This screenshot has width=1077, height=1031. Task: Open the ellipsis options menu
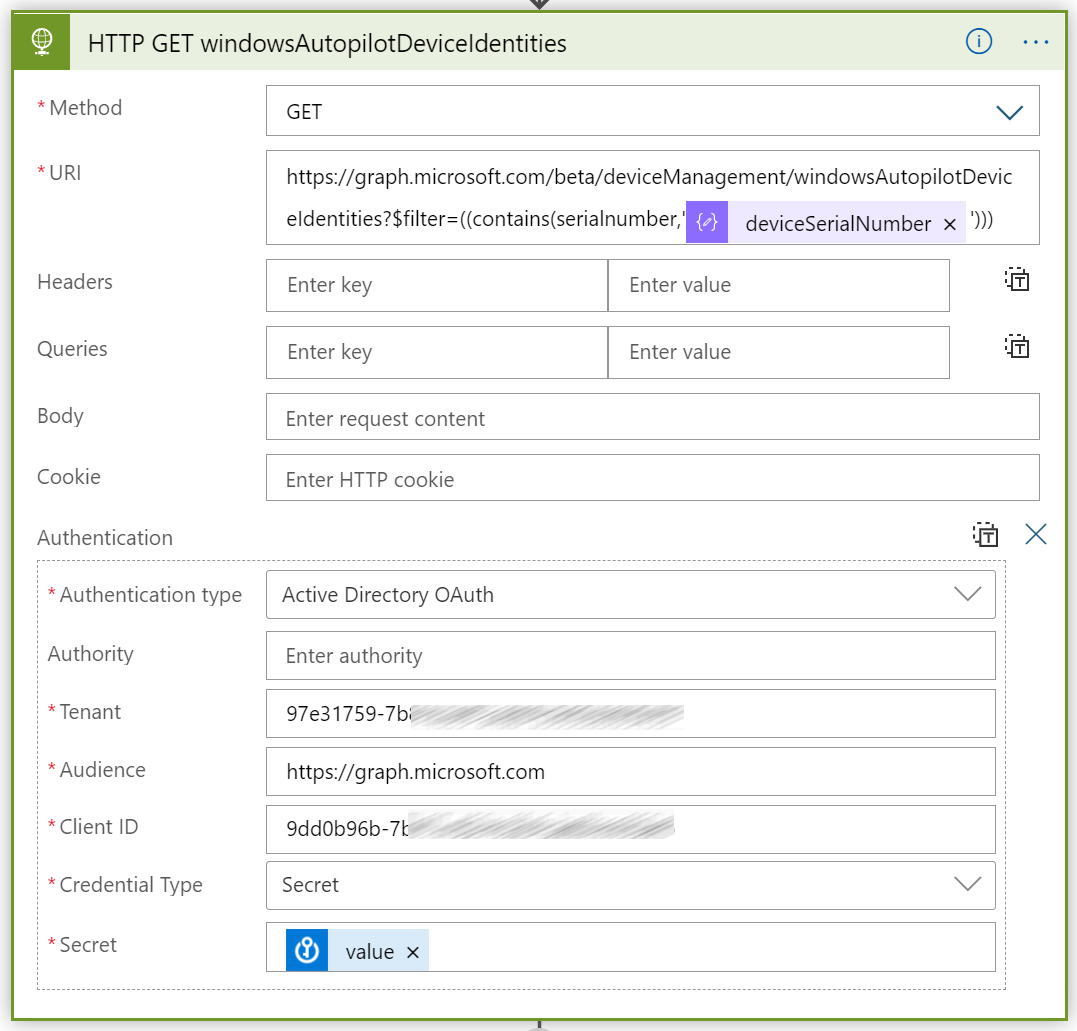(1035, 41)
